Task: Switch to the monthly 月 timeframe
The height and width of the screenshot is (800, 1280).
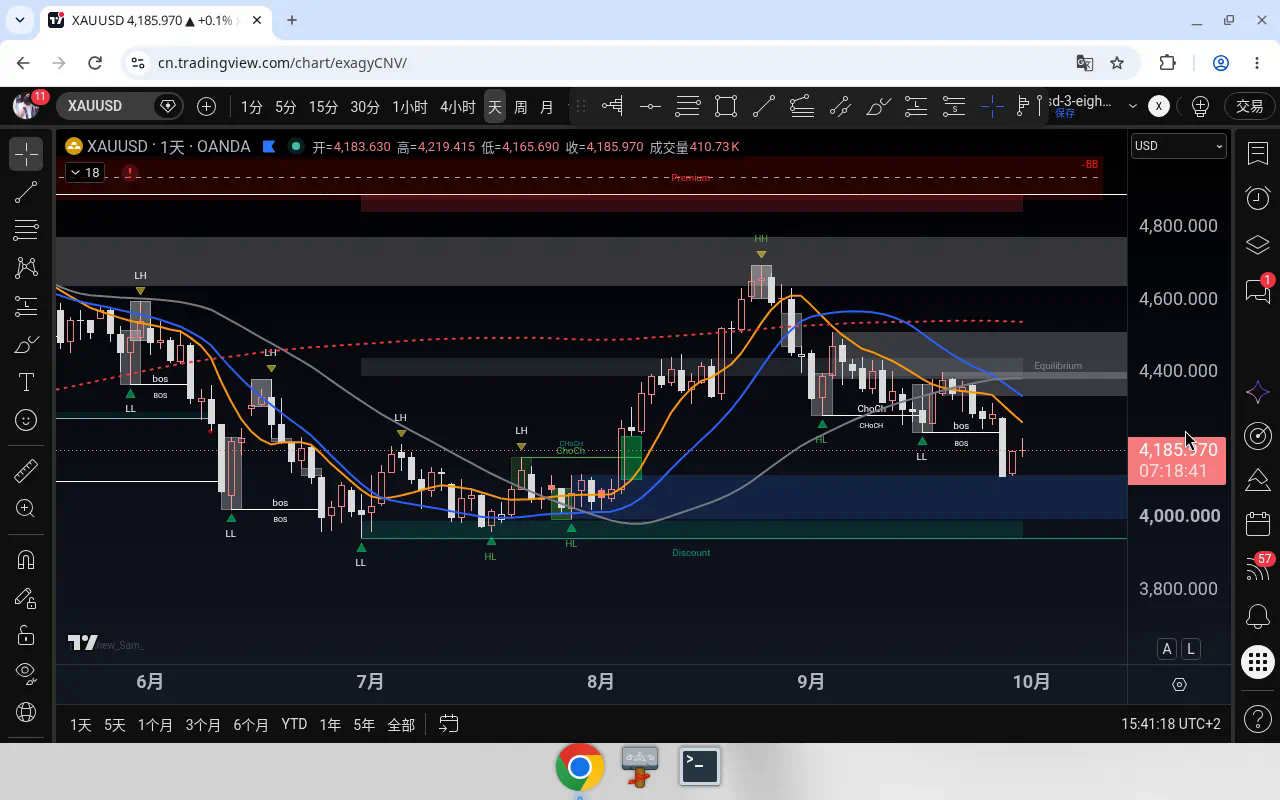Action: click(547, 106)
